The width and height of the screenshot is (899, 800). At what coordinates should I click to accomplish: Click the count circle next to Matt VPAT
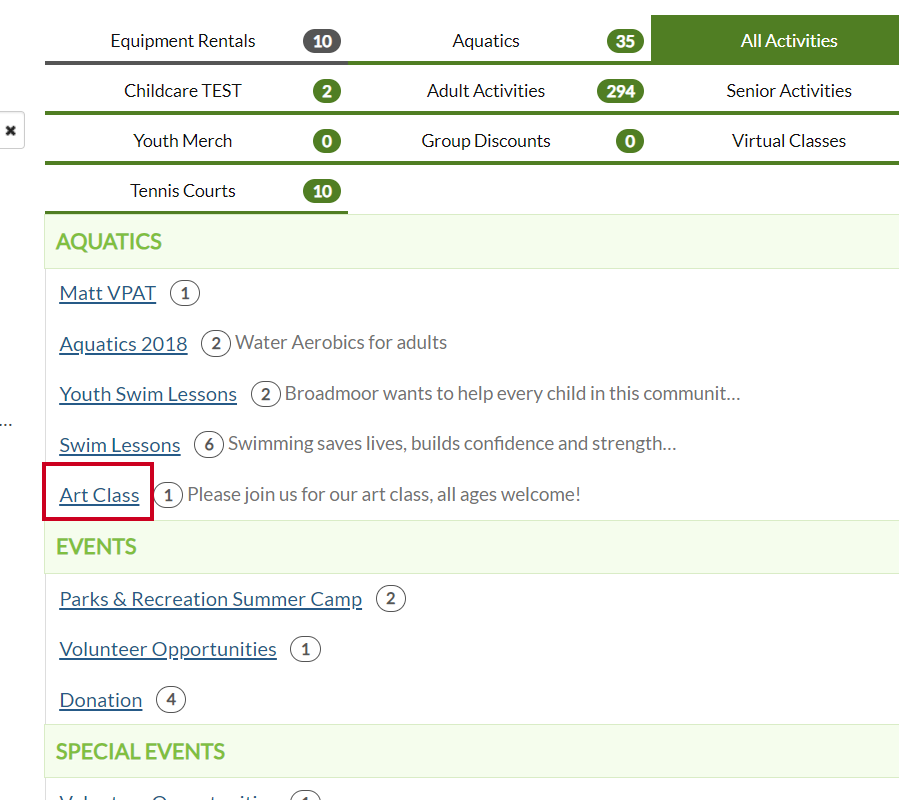(x=185, y=293)
